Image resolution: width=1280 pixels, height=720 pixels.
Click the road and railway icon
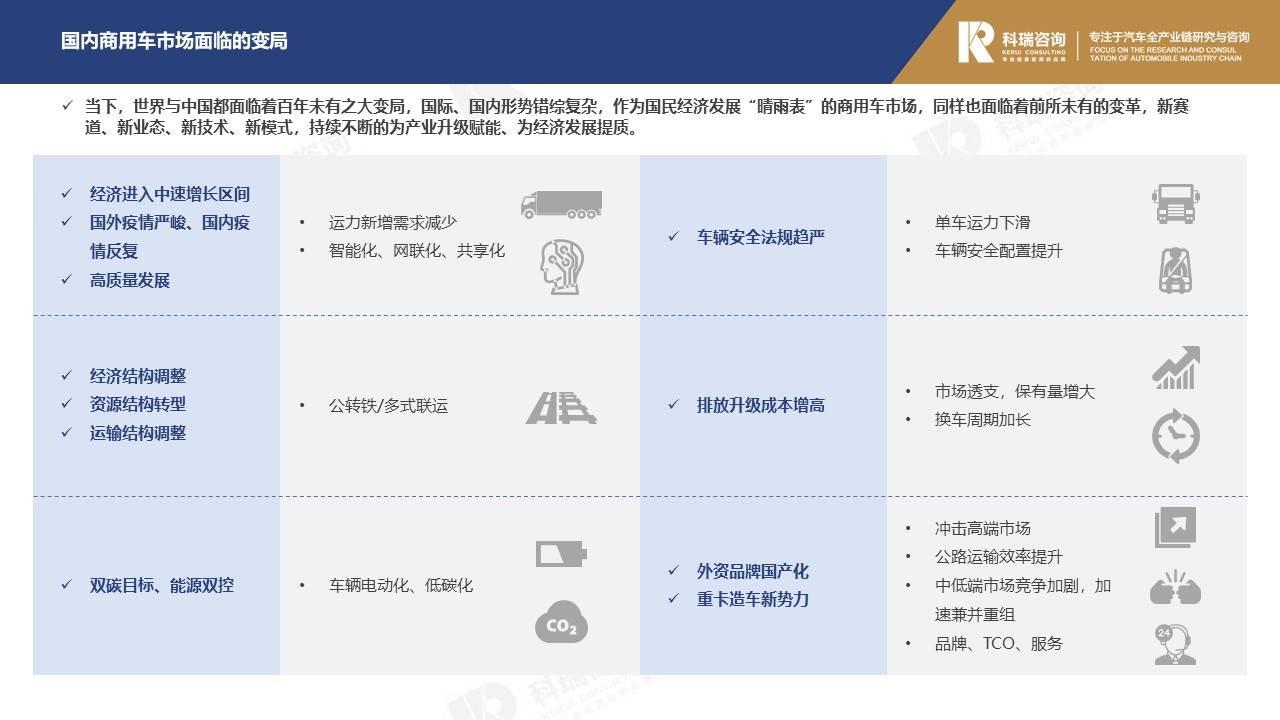[x=561, y=407]
